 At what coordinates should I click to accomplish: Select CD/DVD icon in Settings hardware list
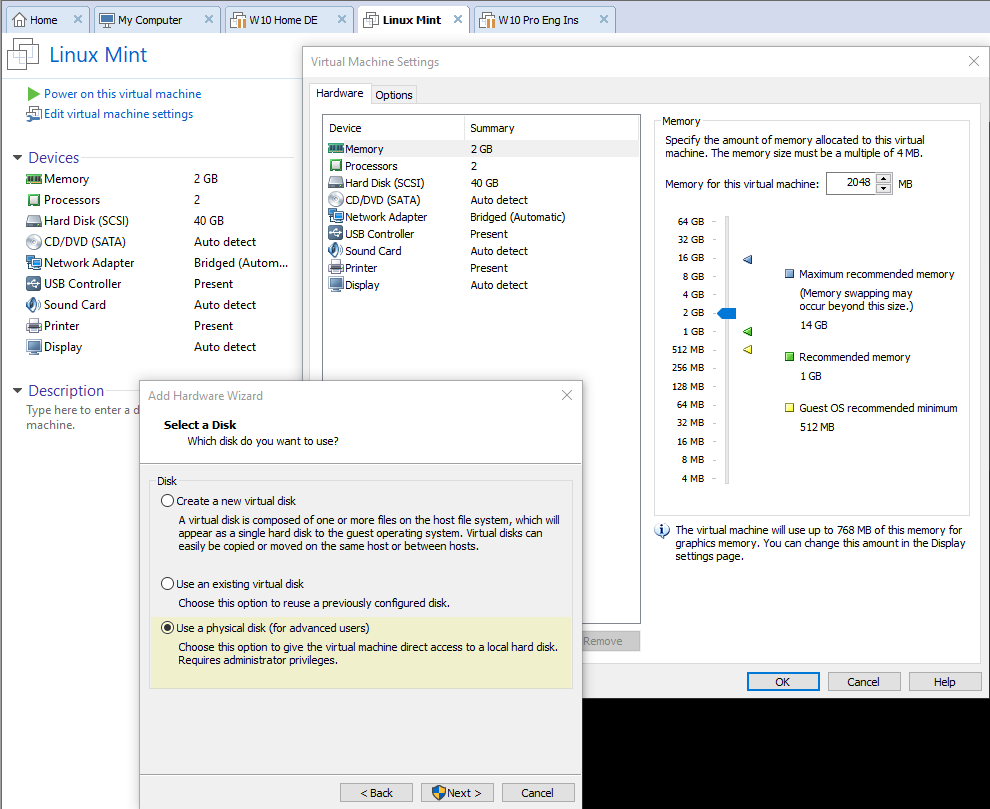(336, 200)
